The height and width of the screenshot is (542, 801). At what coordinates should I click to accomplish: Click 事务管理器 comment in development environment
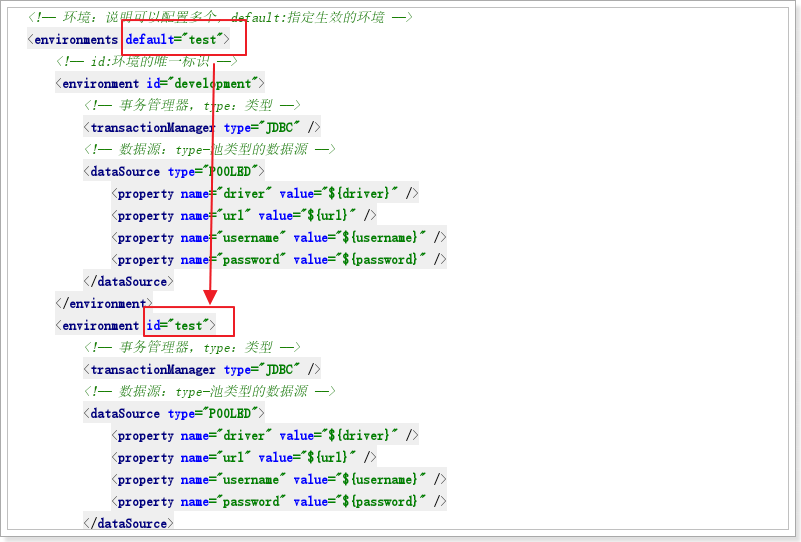click(192, 106)
